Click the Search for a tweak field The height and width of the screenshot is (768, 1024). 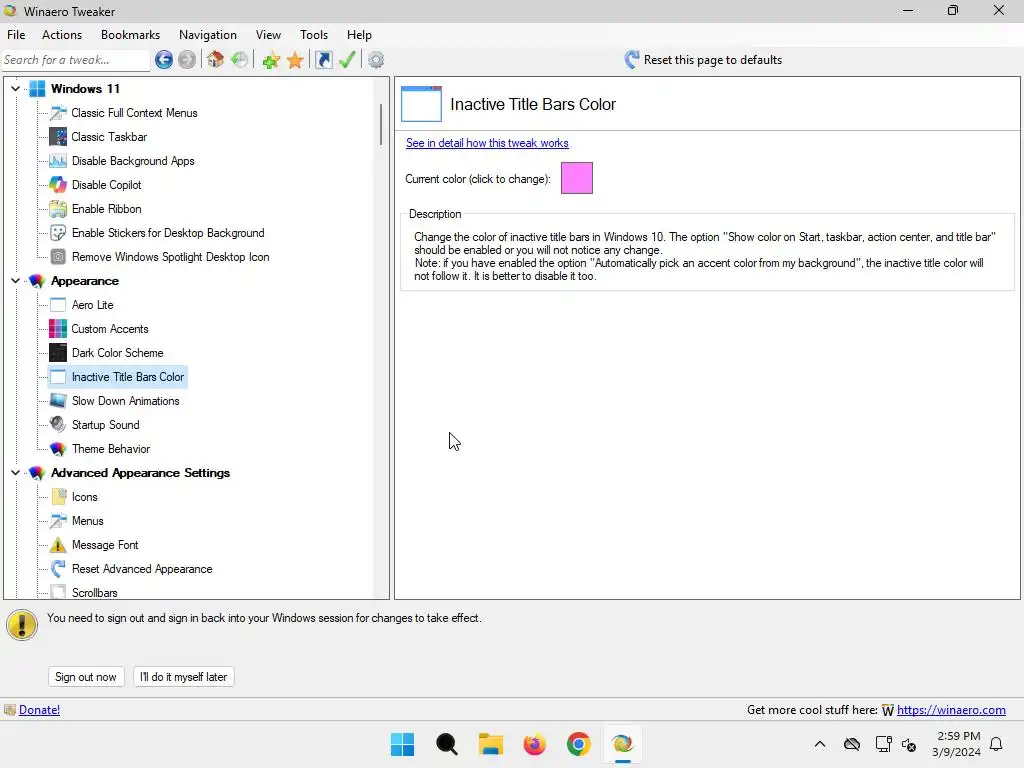click(75, 60)
